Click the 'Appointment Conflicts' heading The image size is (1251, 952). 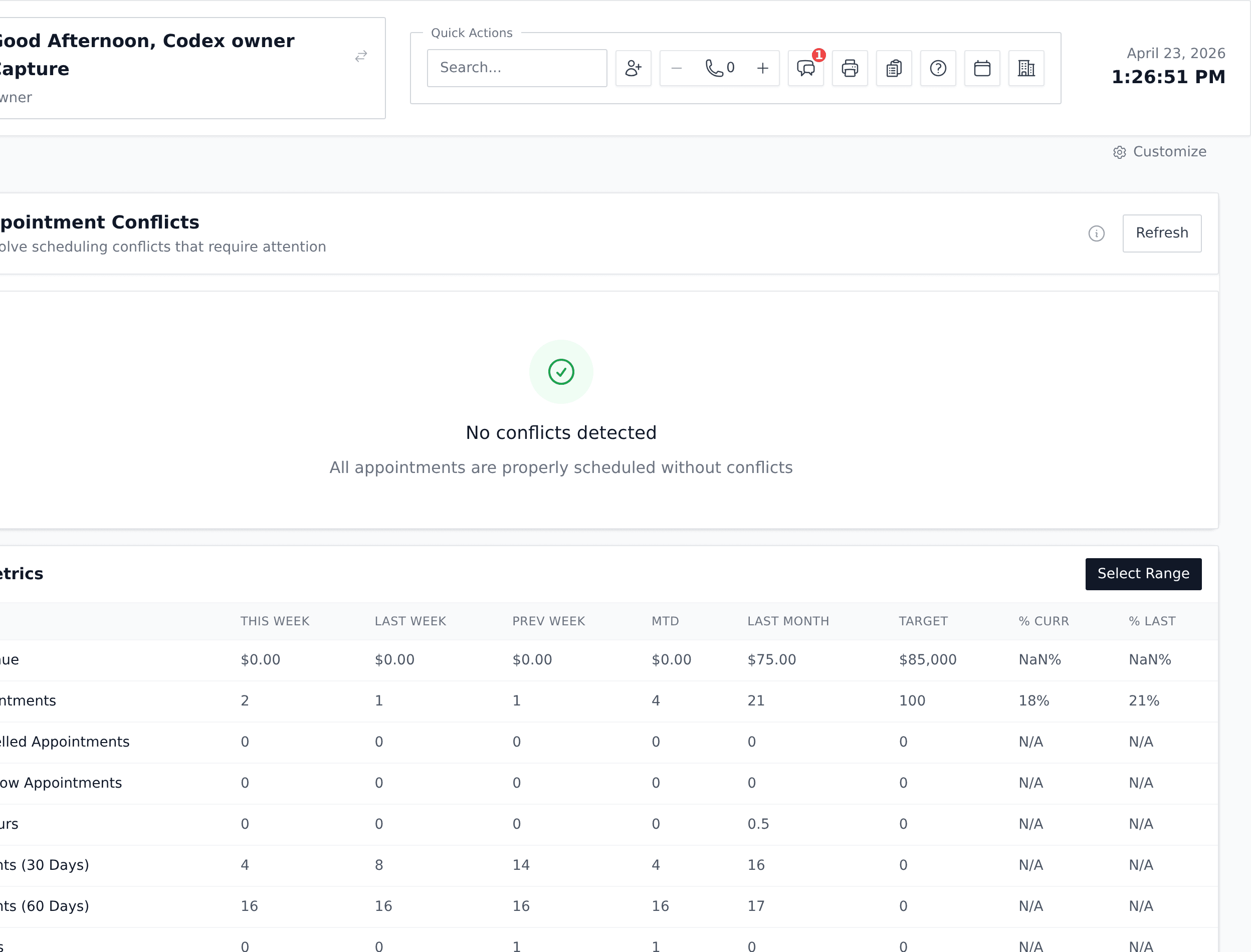(100, 222)
